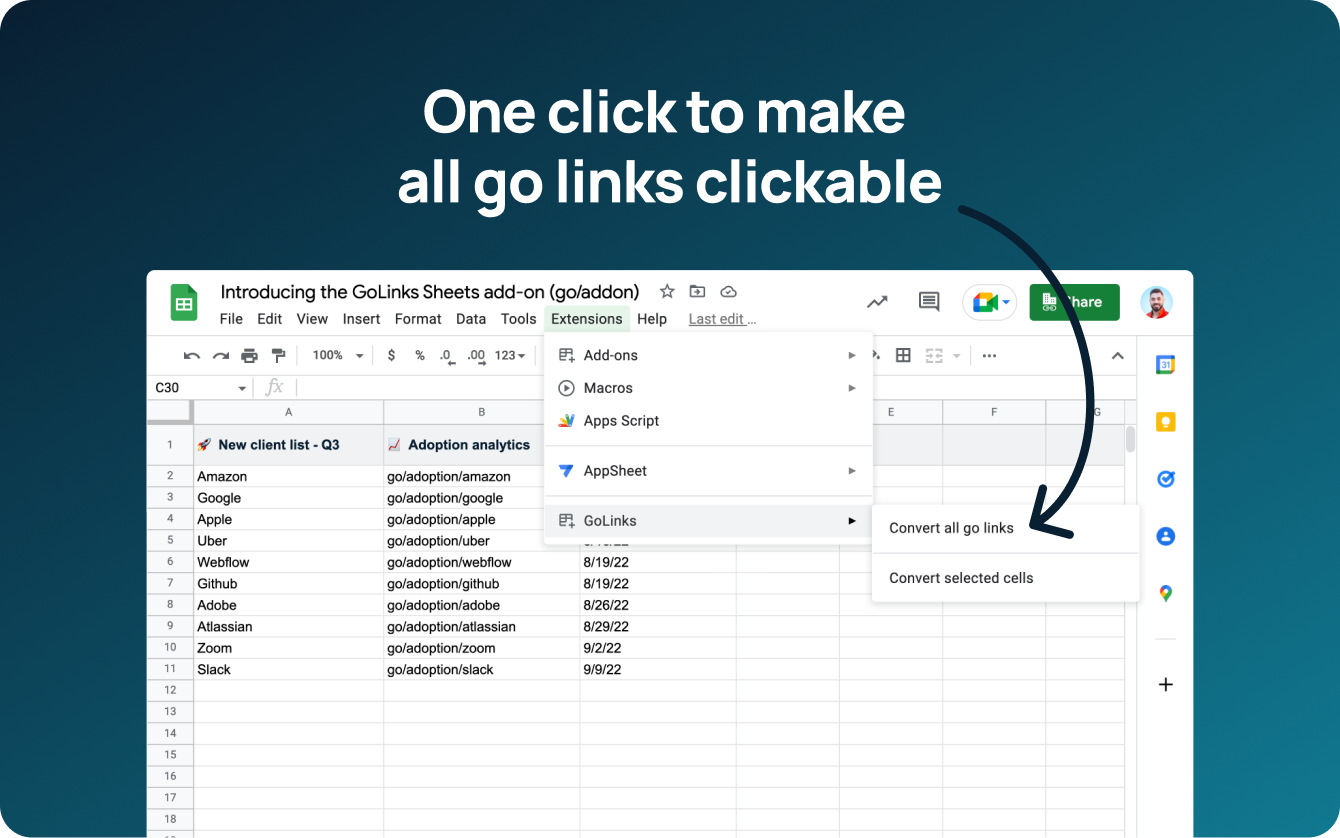Undo the last action
The height and width of the screenshot is (838, 1340).
pos(191,355)
